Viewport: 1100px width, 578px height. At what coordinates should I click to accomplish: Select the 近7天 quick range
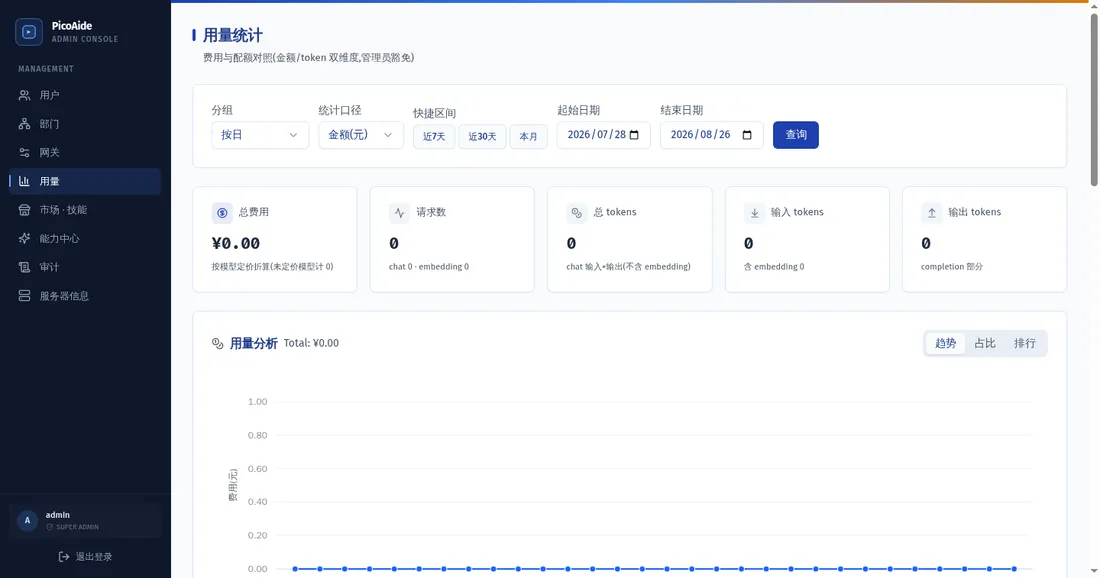pos(434,136)
